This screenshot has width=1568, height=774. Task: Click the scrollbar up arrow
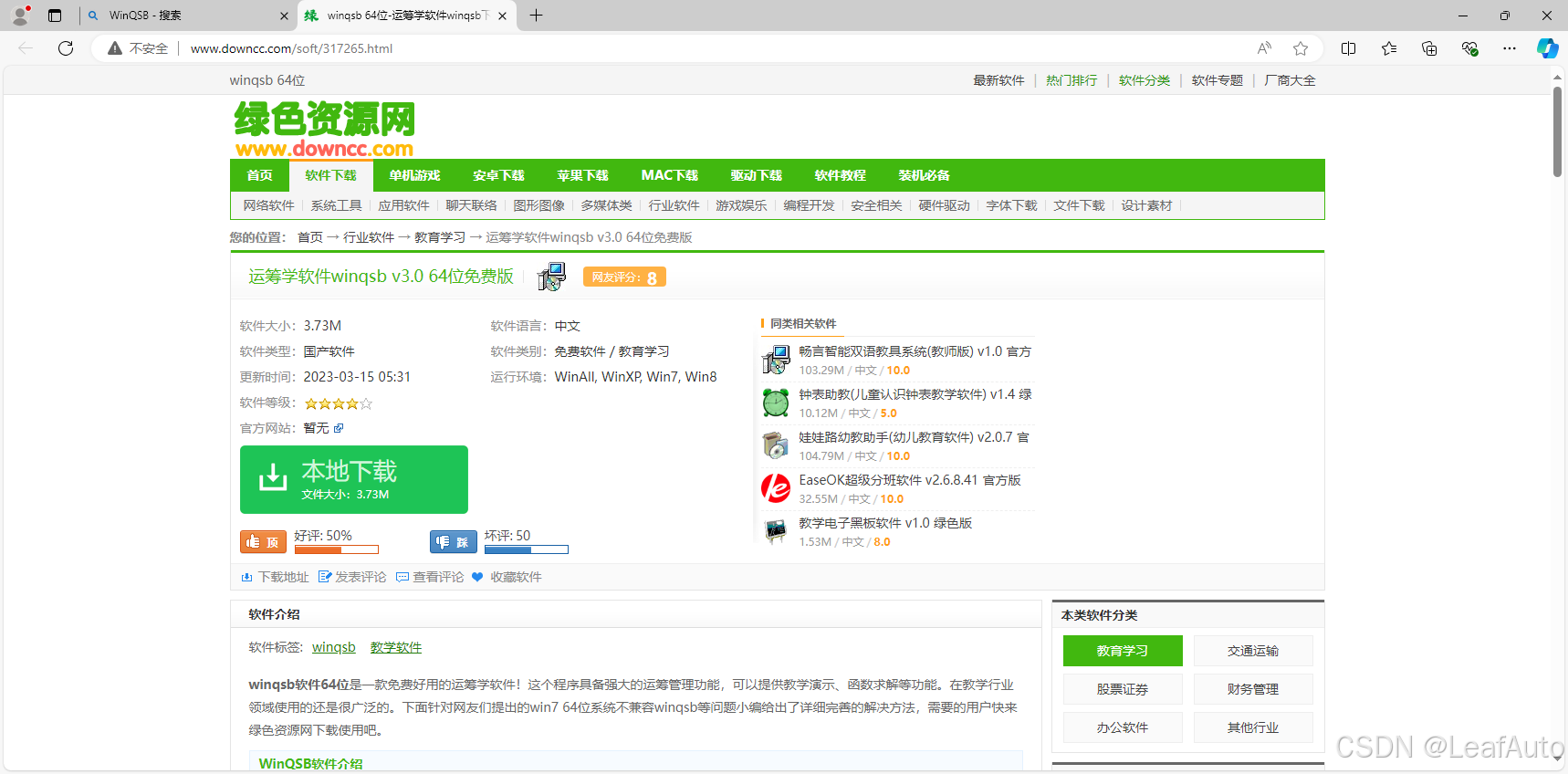(x=1558, y=78)
